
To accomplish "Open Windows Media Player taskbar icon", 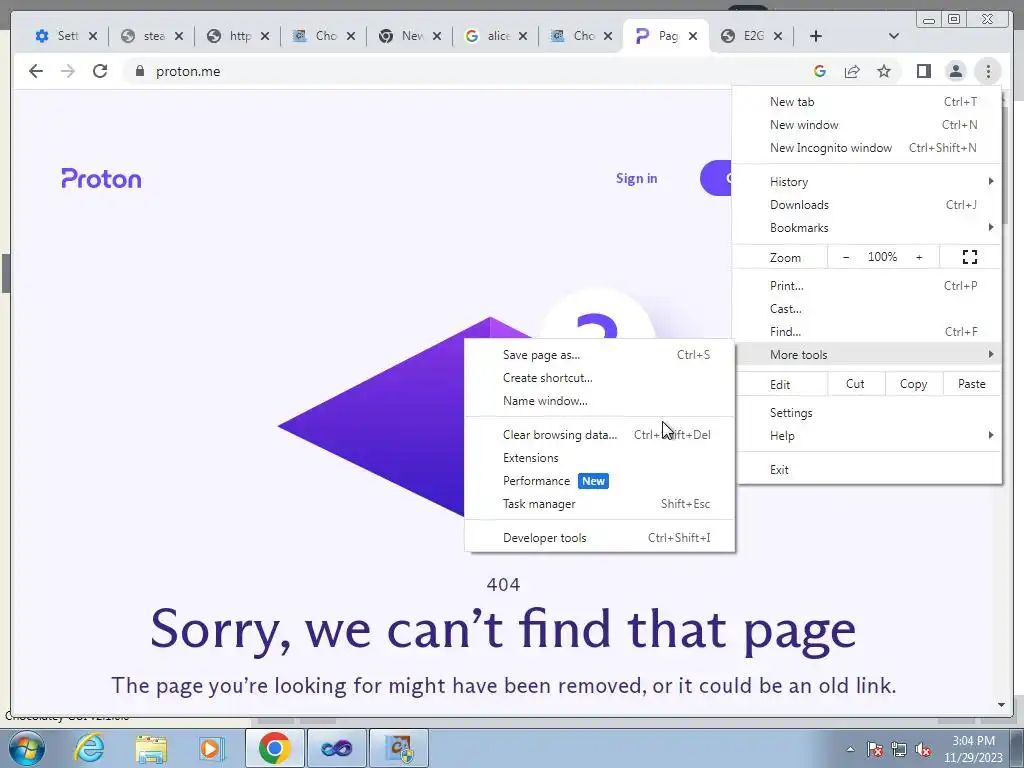I will (212, 748).
